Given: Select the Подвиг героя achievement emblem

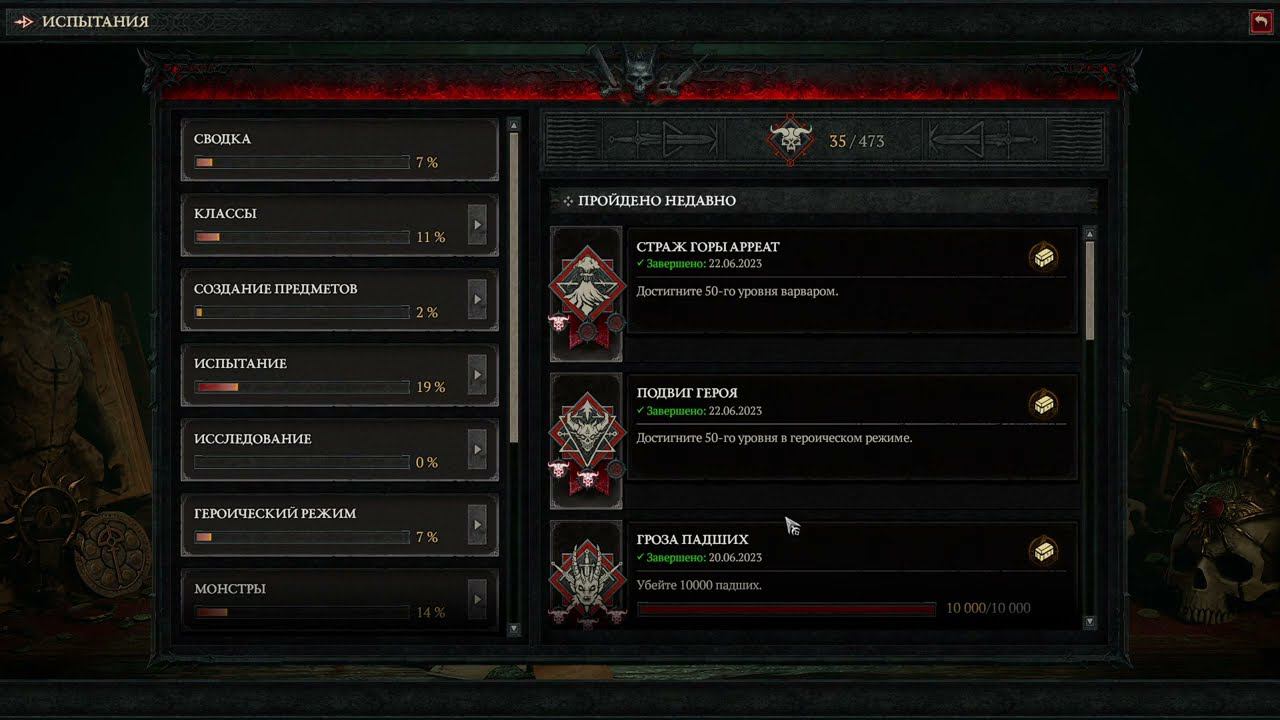Looking at the screenshot, I should click(586, 441).
